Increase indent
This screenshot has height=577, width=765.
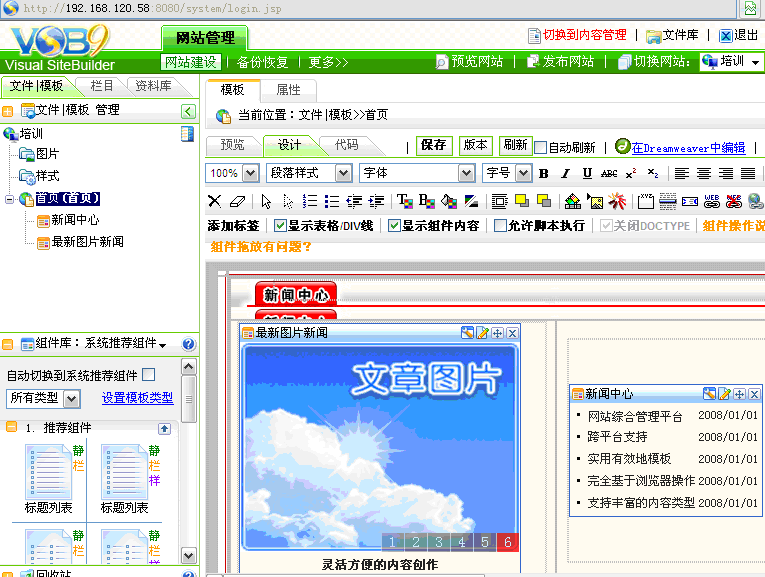376,201
